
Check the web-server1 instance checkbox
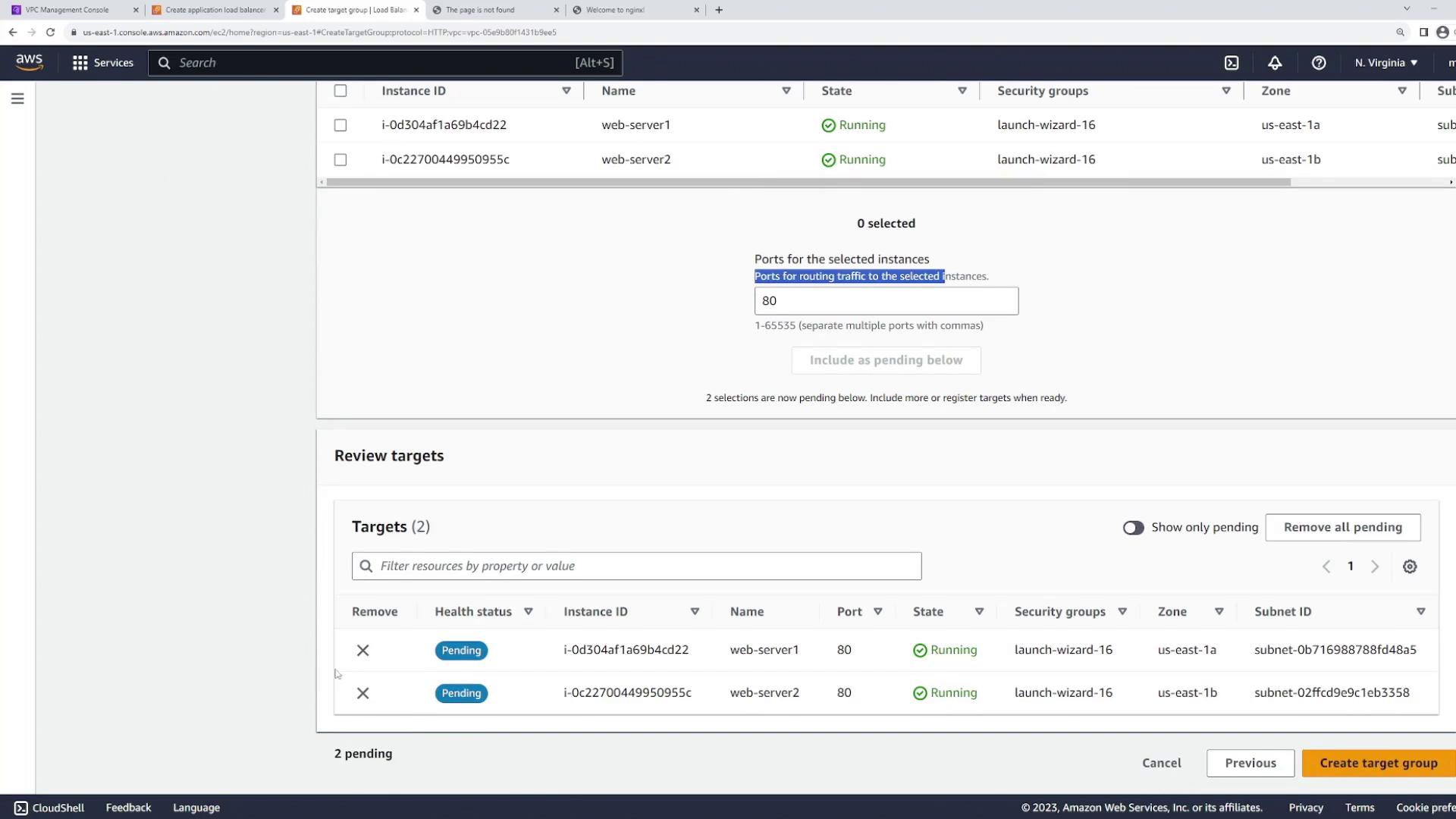click(x=340, y=125)
